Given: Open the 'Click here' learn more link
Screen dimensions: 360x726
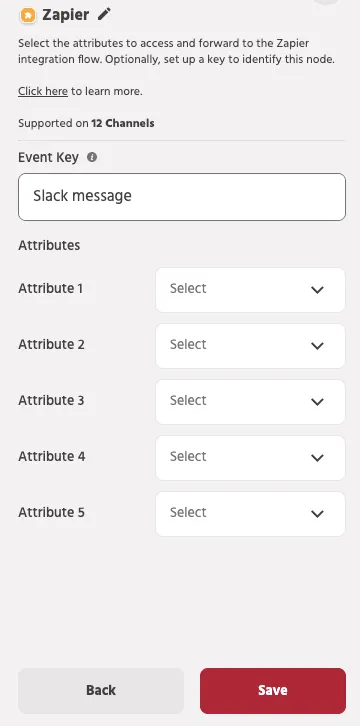Looking at the screenshot, I should pyautogui.click(x=43, y=91).
